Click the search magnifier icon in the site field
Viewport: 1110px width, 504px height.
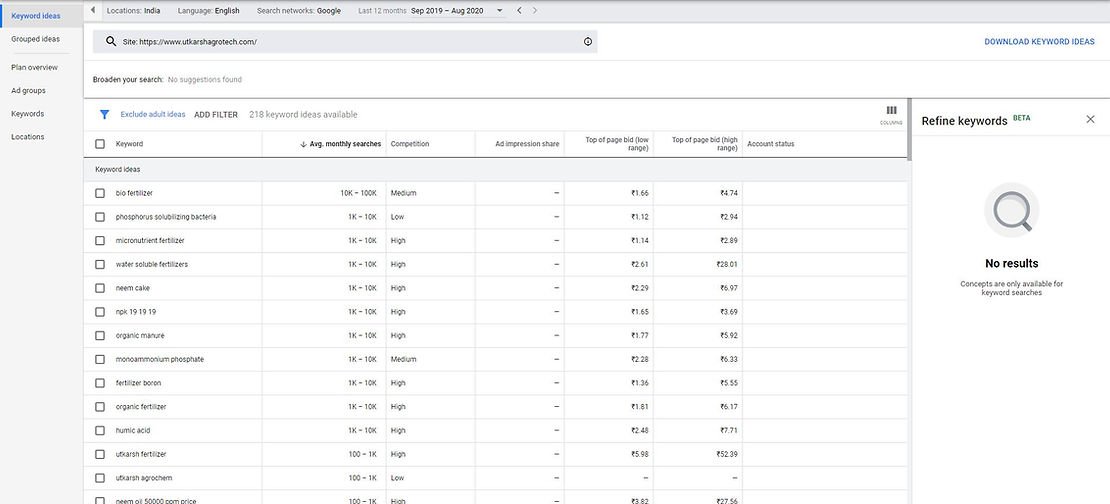[x=111, y=42]
